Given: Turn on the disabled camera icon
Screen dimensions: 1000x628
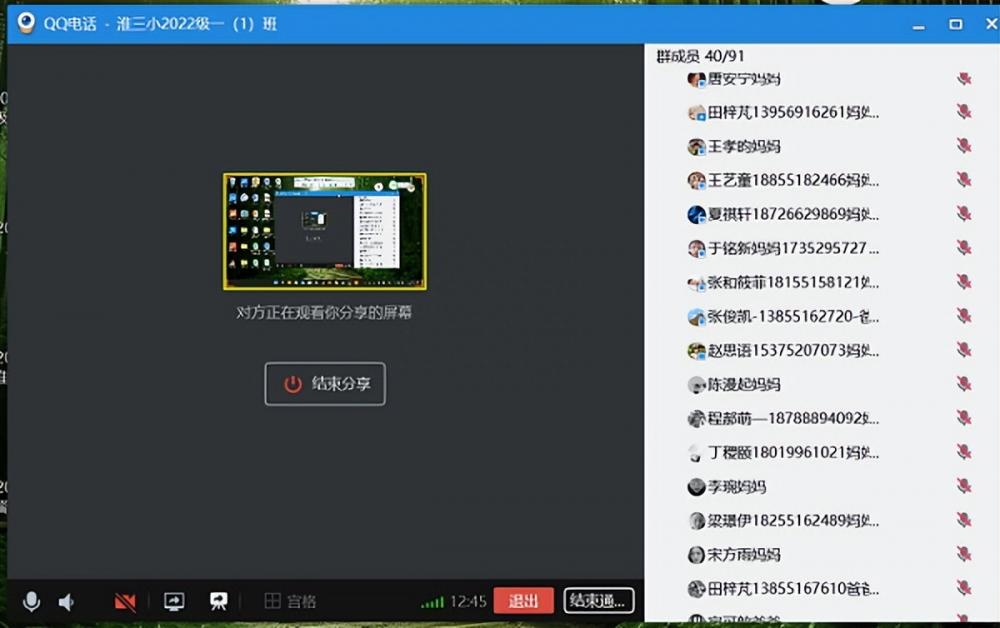Looking at the screenshot, I should tap(125, 602).
